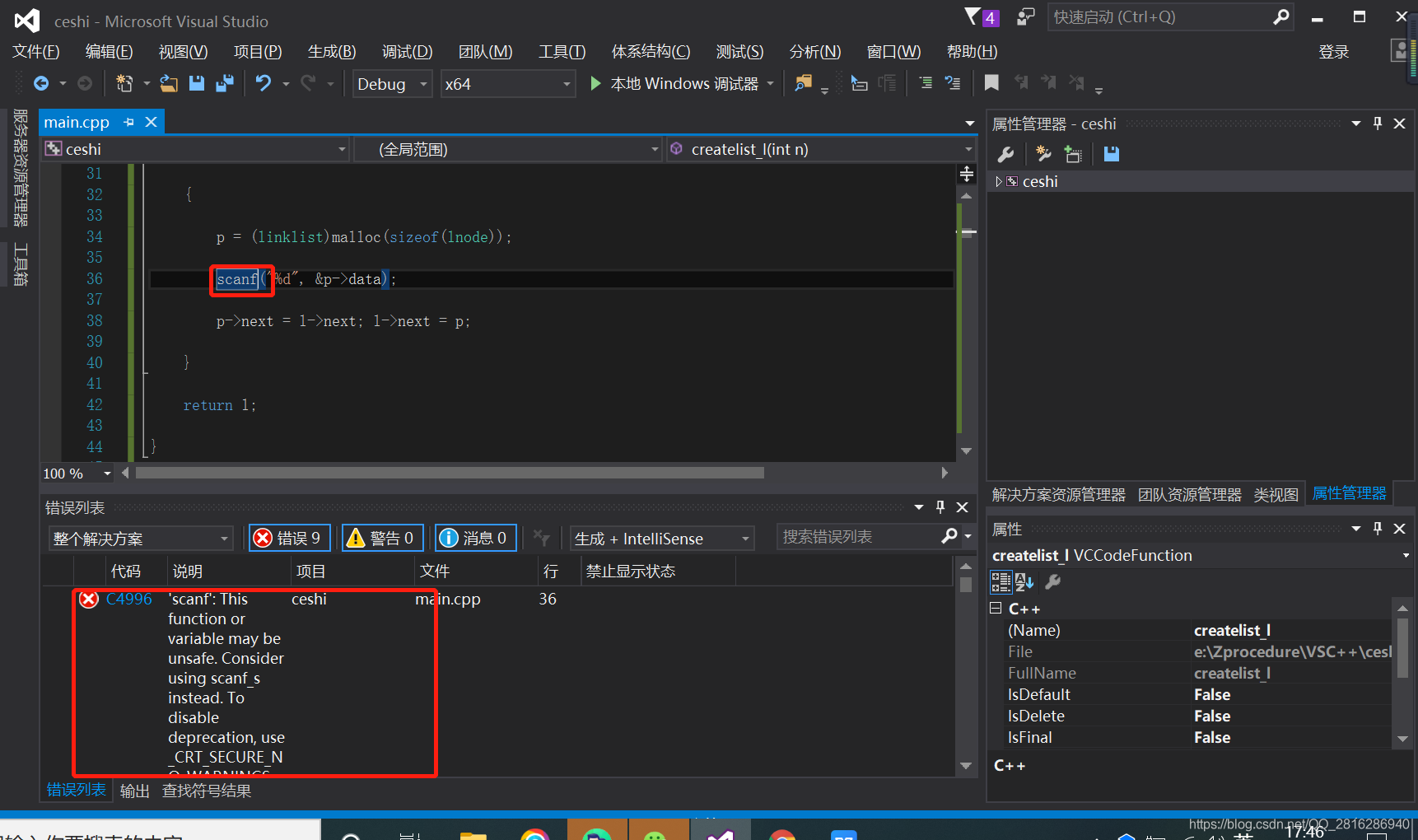Open Property Pages wrench in Properties panel
Image resolution: width=1418 pixels, height=840 pixels.
1053,582
